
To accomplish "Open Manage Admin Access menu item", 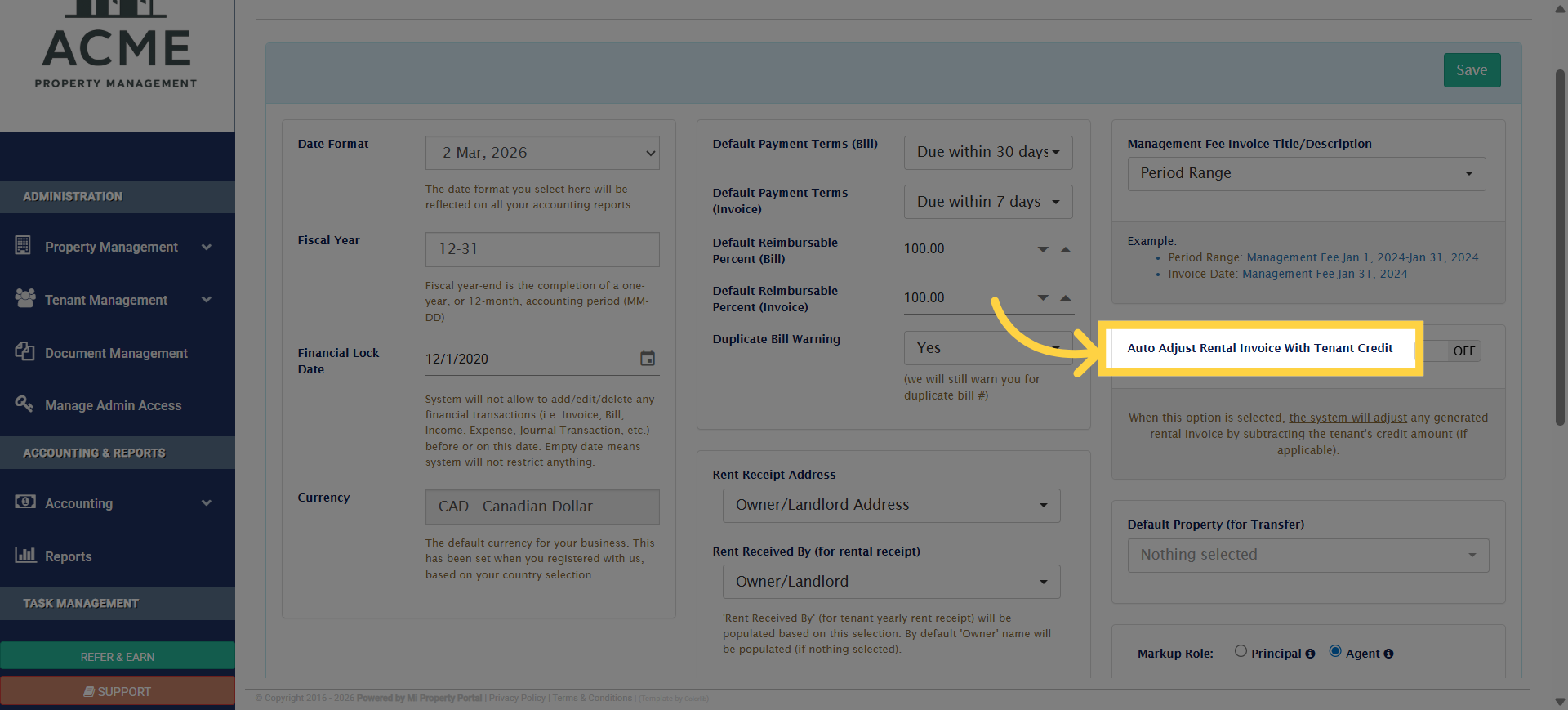I will coord(118,405).
